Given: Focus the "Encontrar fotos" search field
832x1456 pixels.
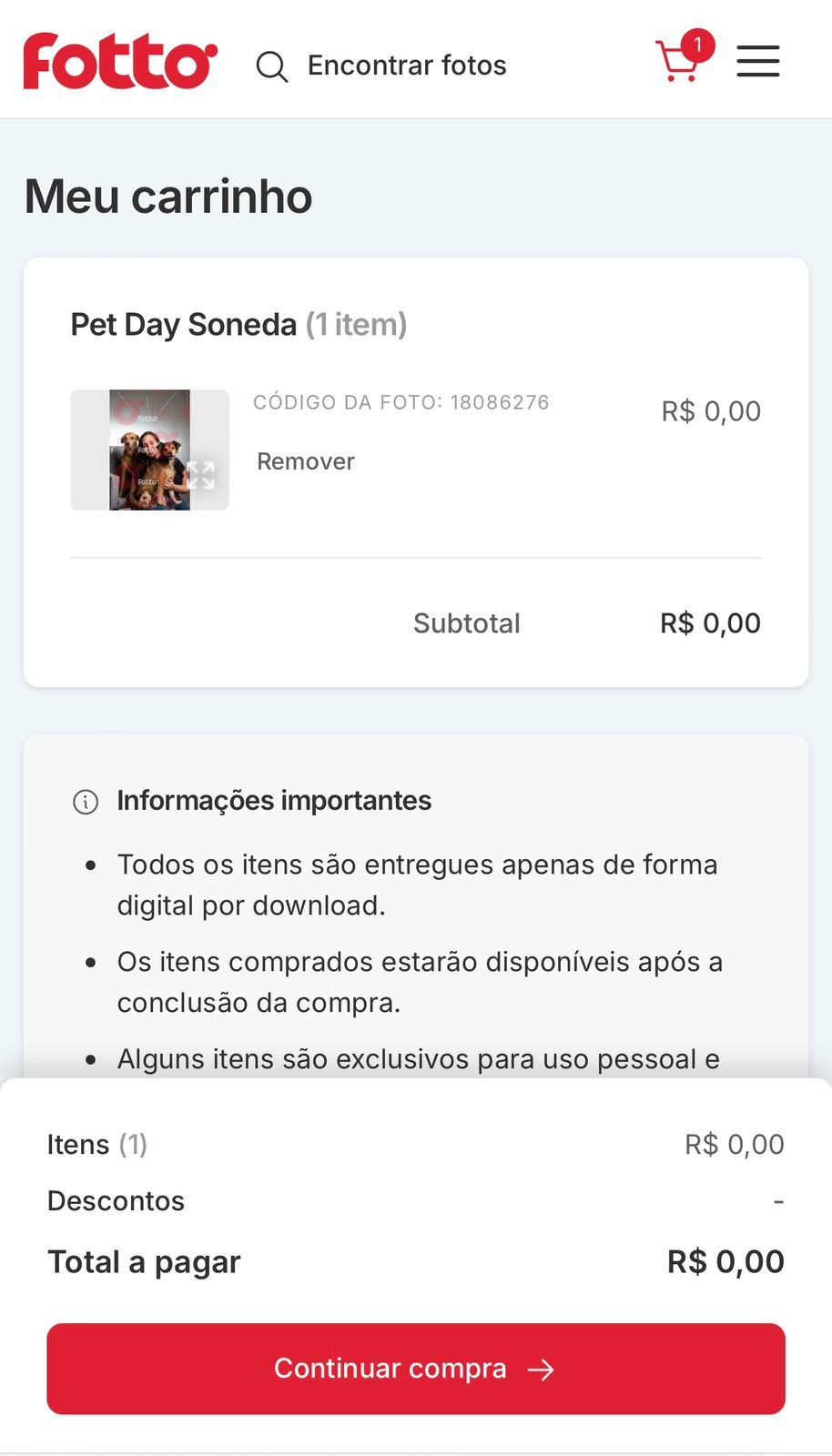Looking at the screenshot, I should tap(407, 66).
